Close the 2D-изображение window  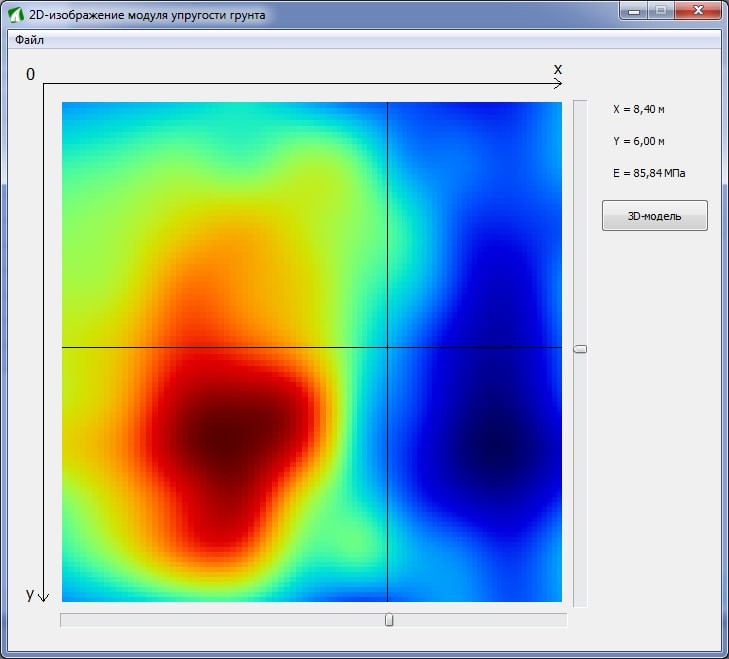[x=698, y=10]
